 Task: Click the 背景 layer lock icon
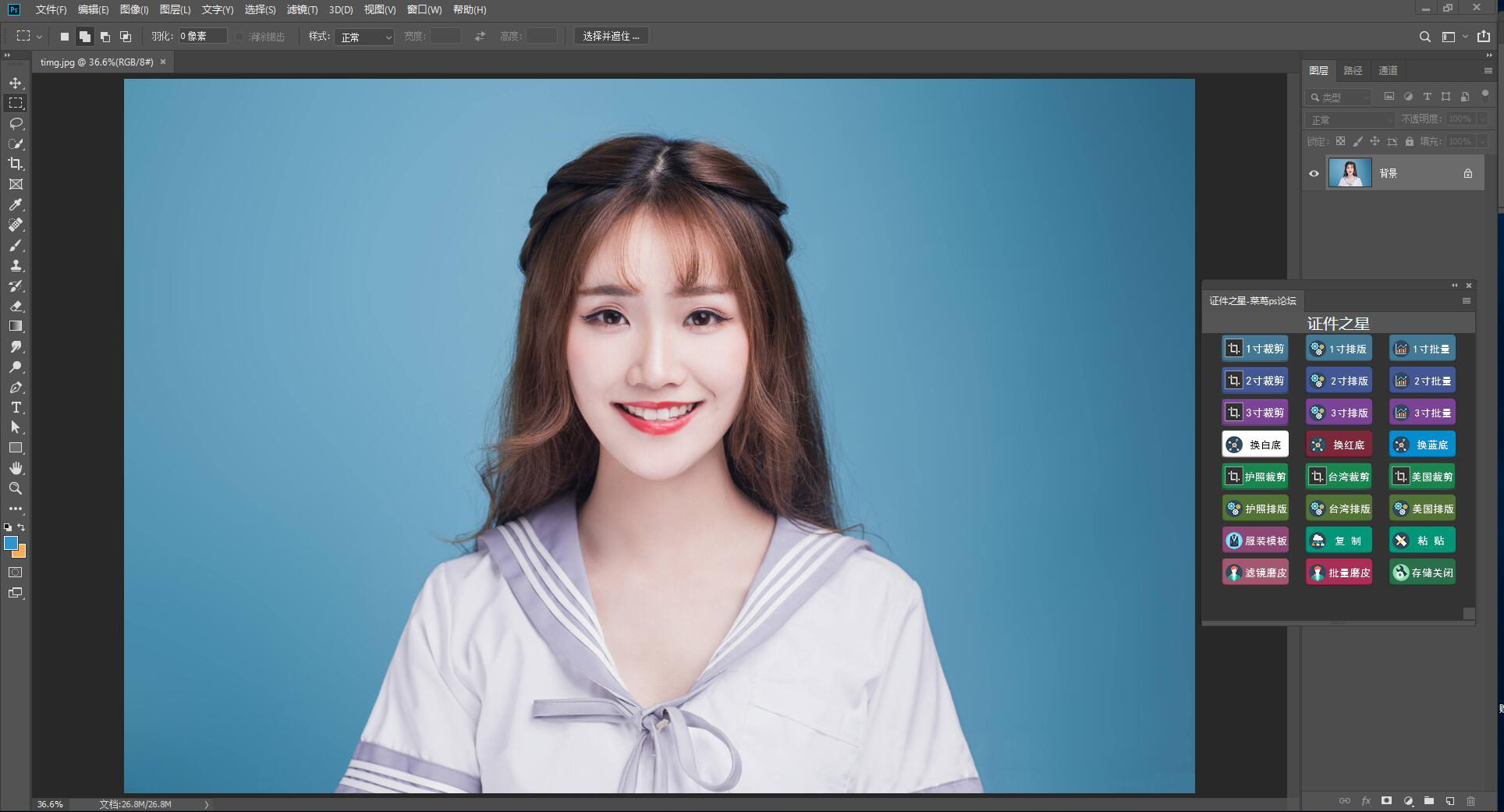[1467, 173]
